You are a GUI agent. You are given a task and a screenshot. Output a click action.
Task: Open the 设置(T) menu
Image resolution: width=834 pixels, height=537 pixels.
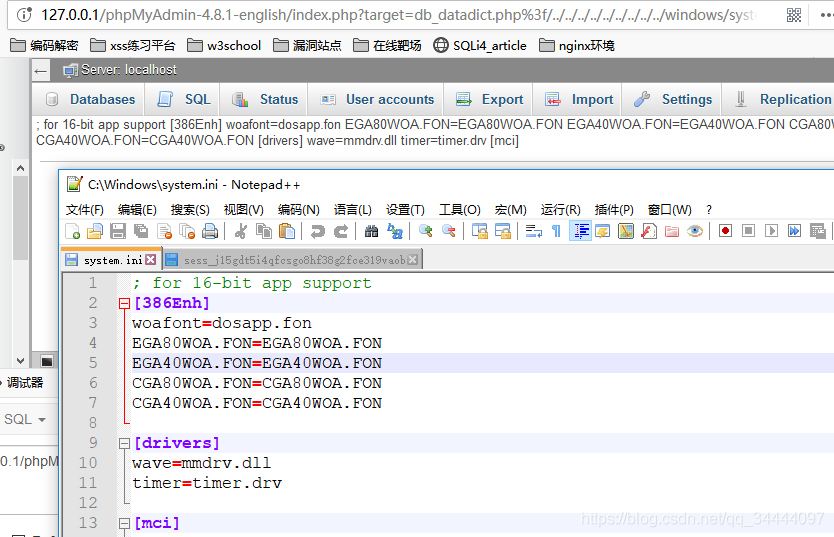[405, 210]
